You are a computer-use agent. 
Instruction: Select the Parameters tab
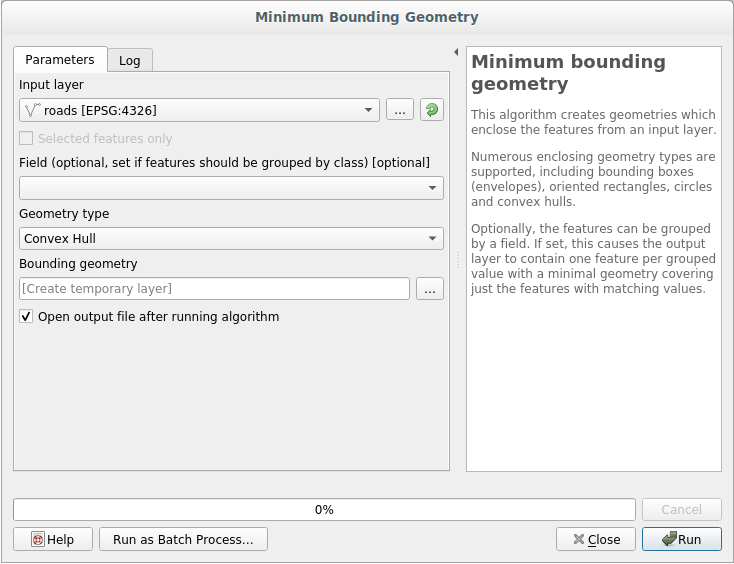tap(60, 59)
